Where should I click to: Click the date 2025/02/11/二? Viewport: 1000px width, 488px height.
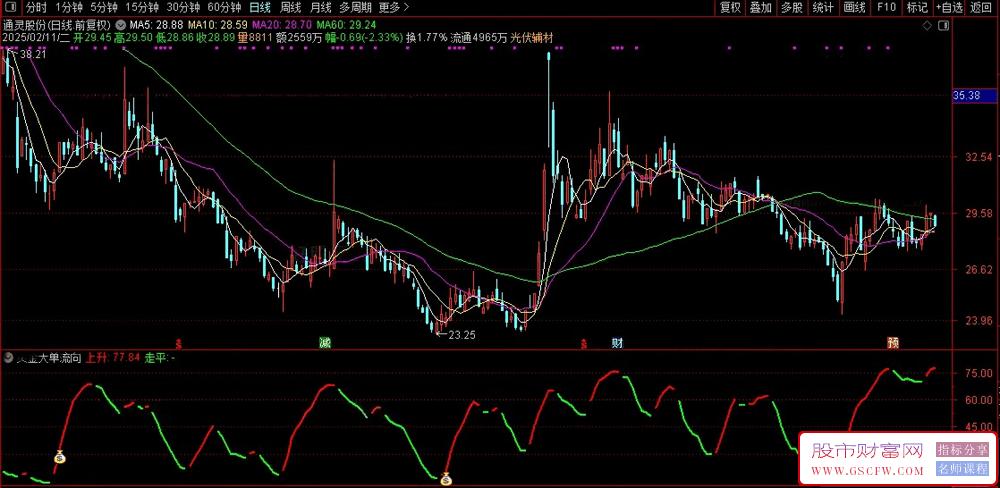pos(35,38)
